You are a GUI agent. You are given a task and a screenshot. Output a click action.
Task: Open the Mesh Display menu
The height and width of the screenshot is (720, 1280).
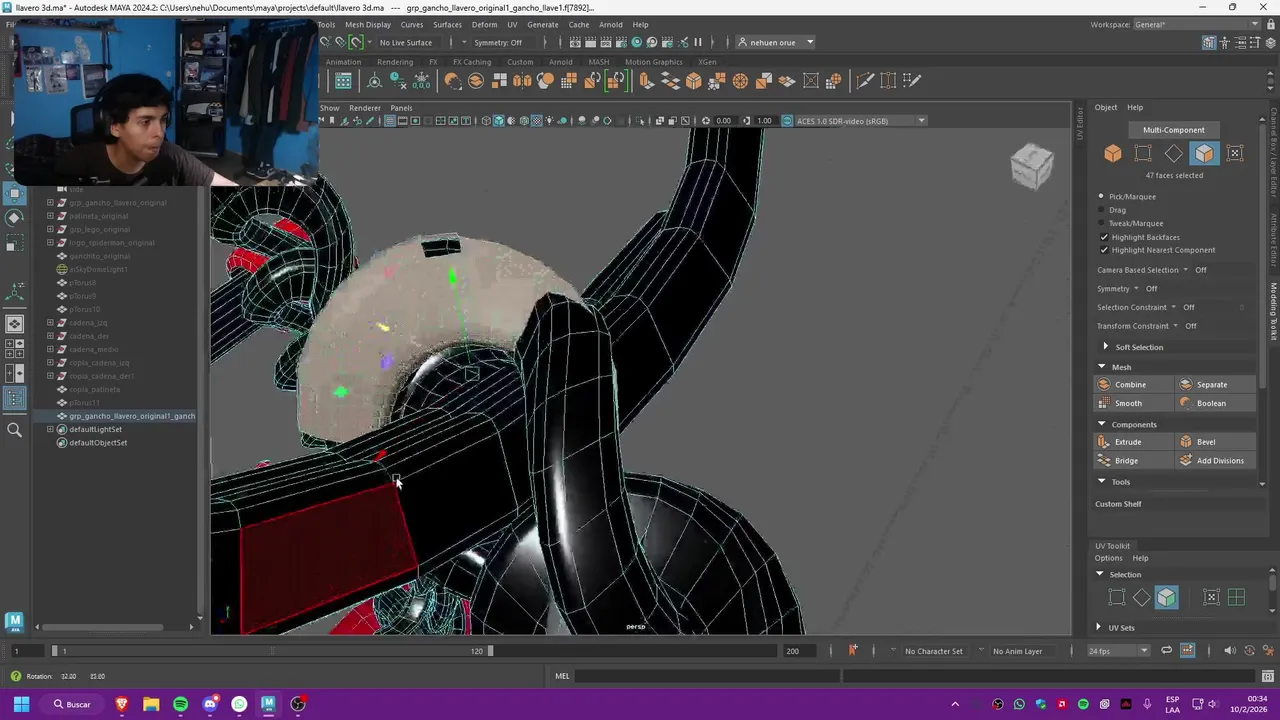(368, 25)
